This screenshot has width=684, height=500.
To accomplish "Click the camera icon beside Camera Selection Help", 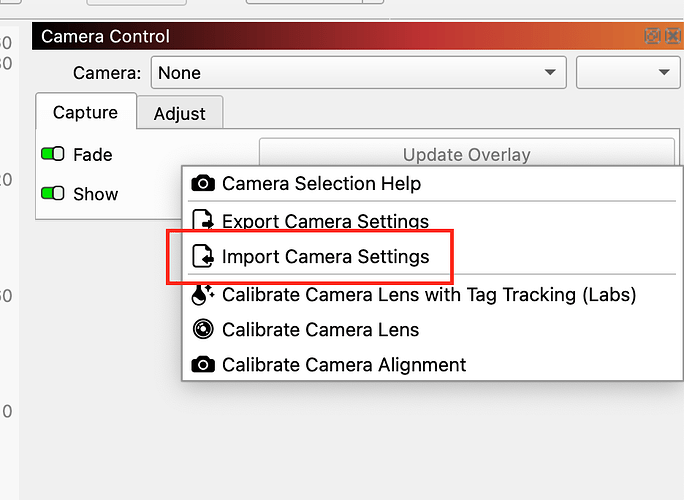I will 203,184.
